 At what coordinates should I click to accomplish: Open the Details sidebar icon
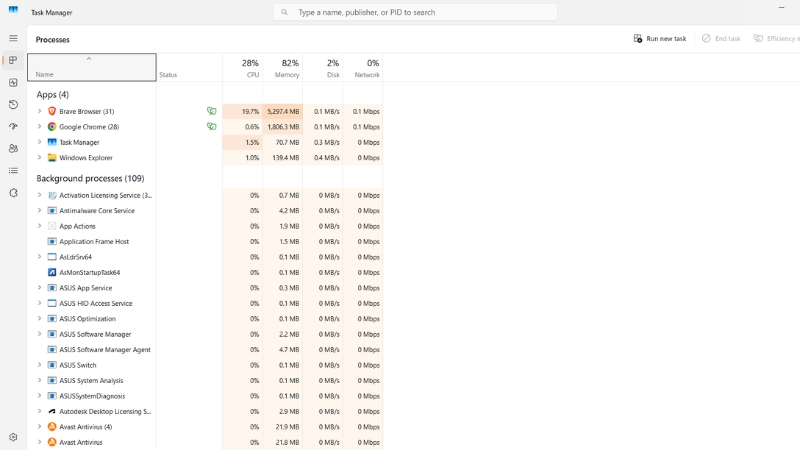13,170
